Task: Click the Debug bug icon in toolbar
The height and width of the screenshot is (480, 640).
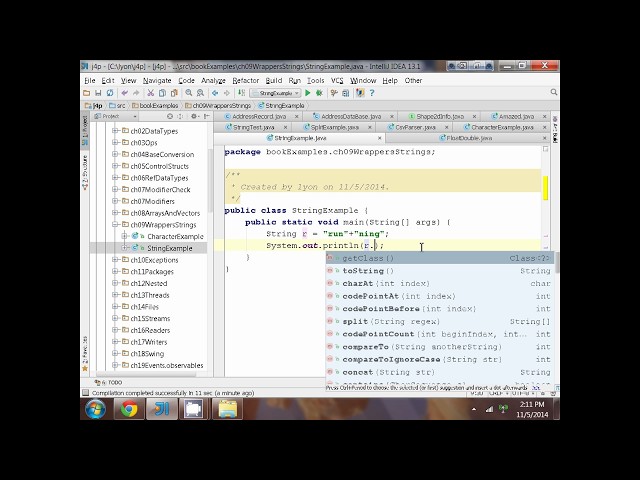Action: coord(319,93)
